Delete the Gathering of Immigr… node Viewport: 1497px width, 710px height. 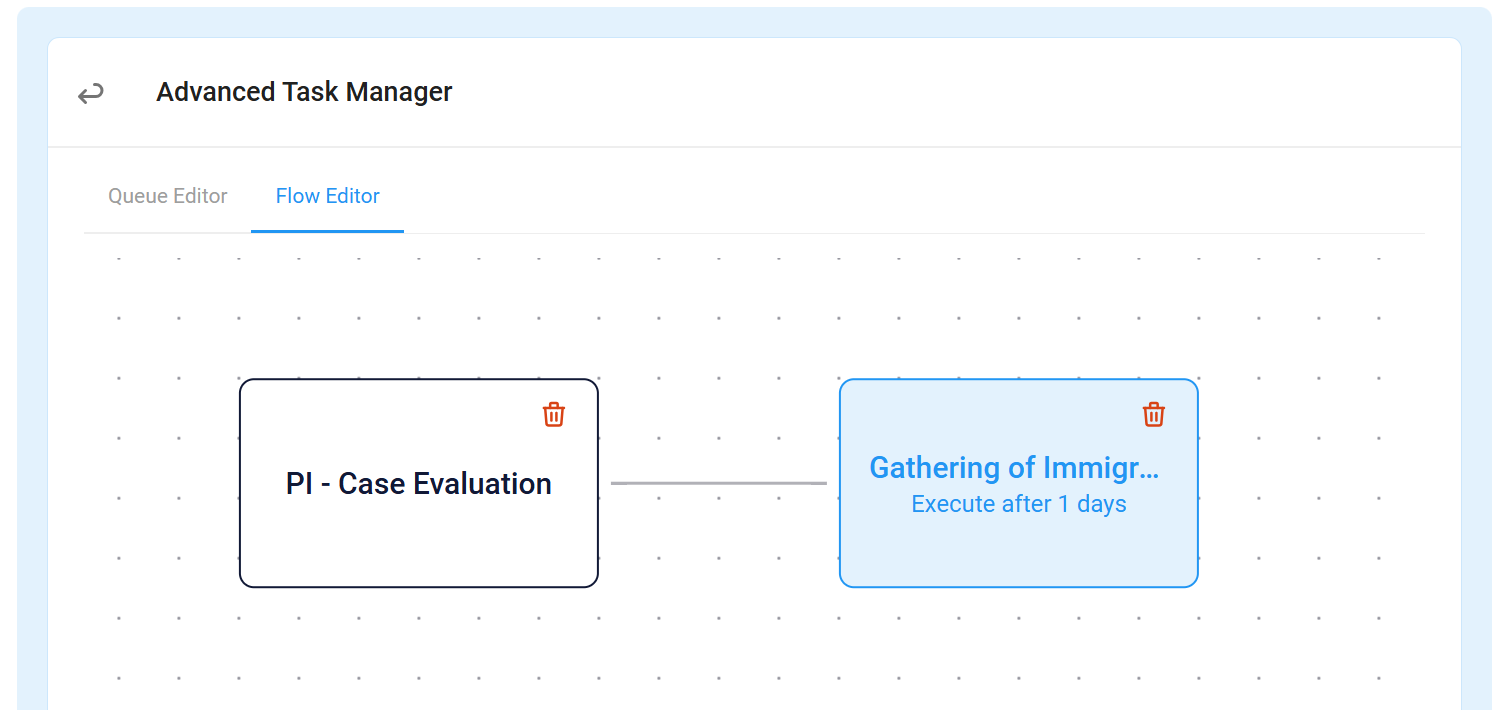[1154, 414]
